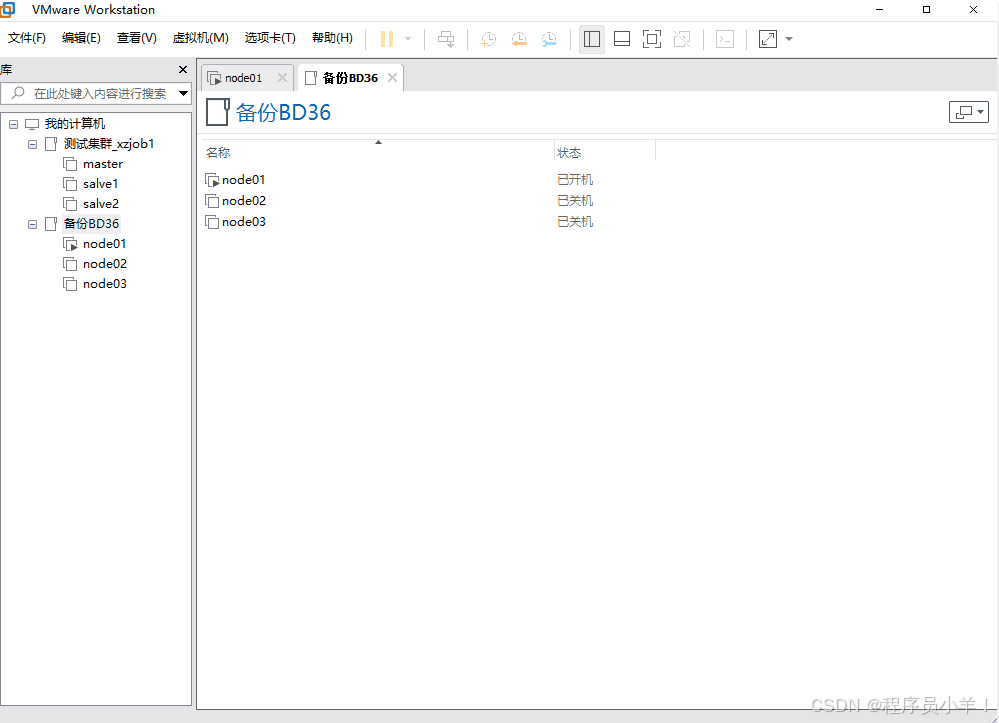Click 已关机 status of node03
This screenshot has height=723, width=999.
point(575,222)
